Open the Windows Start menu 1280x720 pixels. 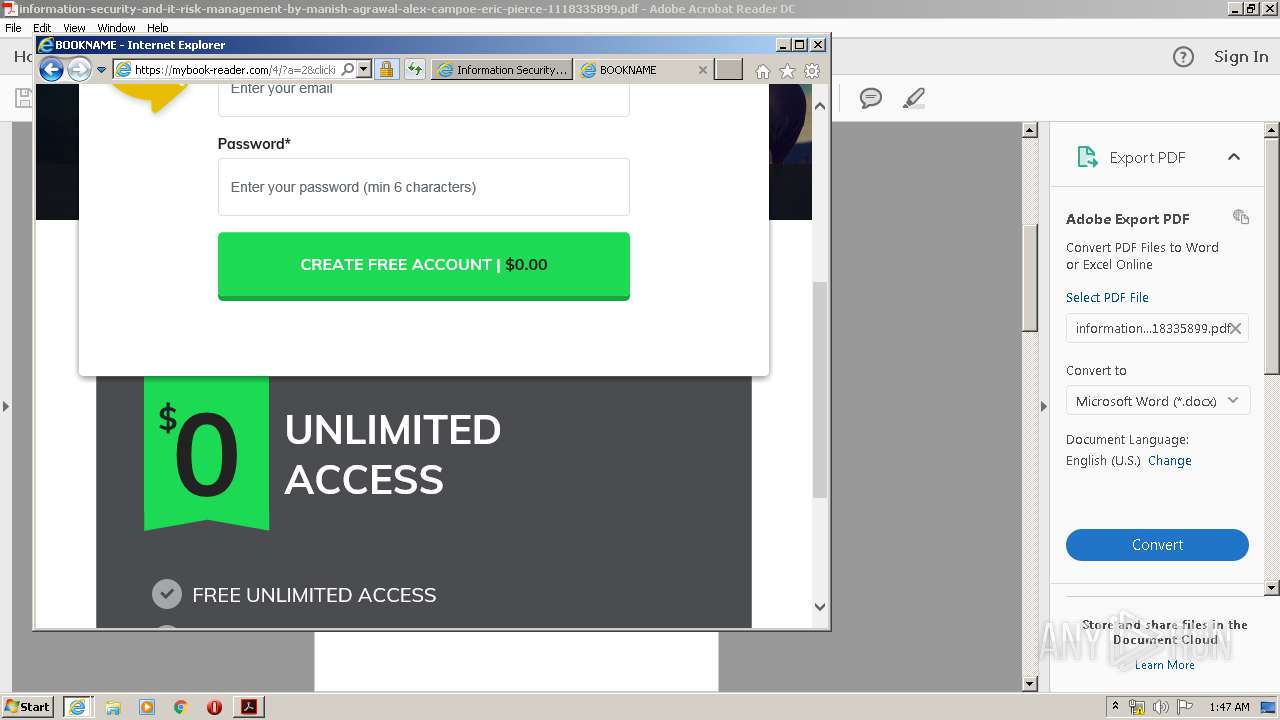[28, 706]
